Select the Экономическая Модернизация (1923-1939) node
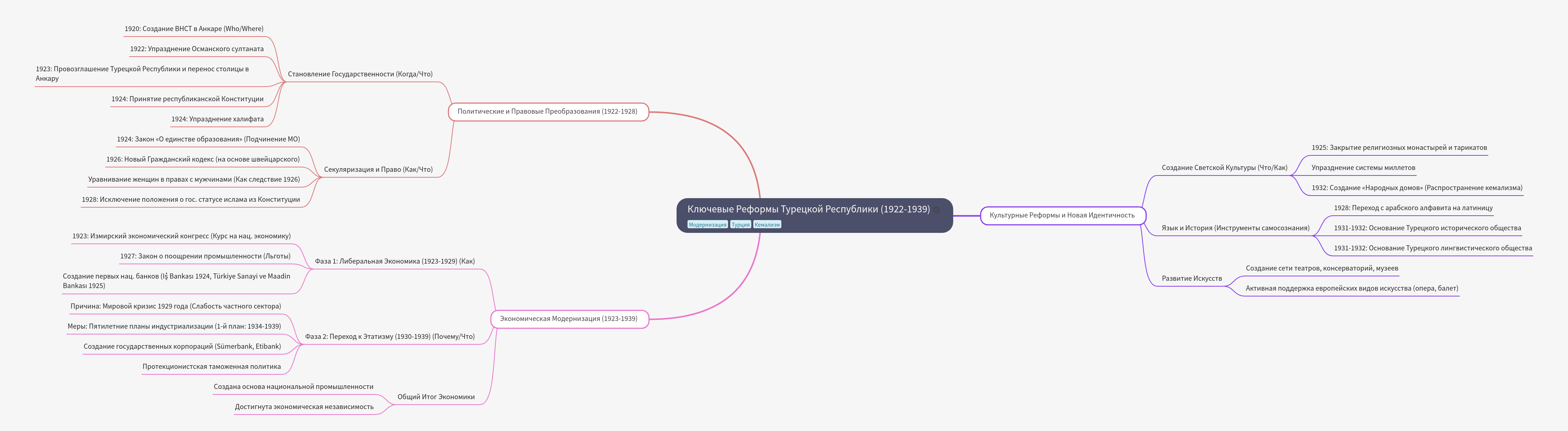1568x431 pixels. (568, 318)
